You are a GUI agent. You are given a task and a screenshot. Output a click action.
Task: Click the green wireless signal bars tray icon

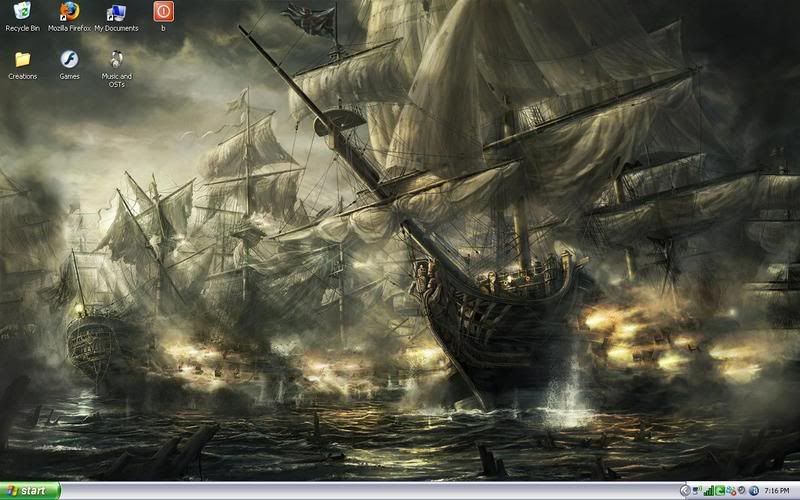pos(708,491)
